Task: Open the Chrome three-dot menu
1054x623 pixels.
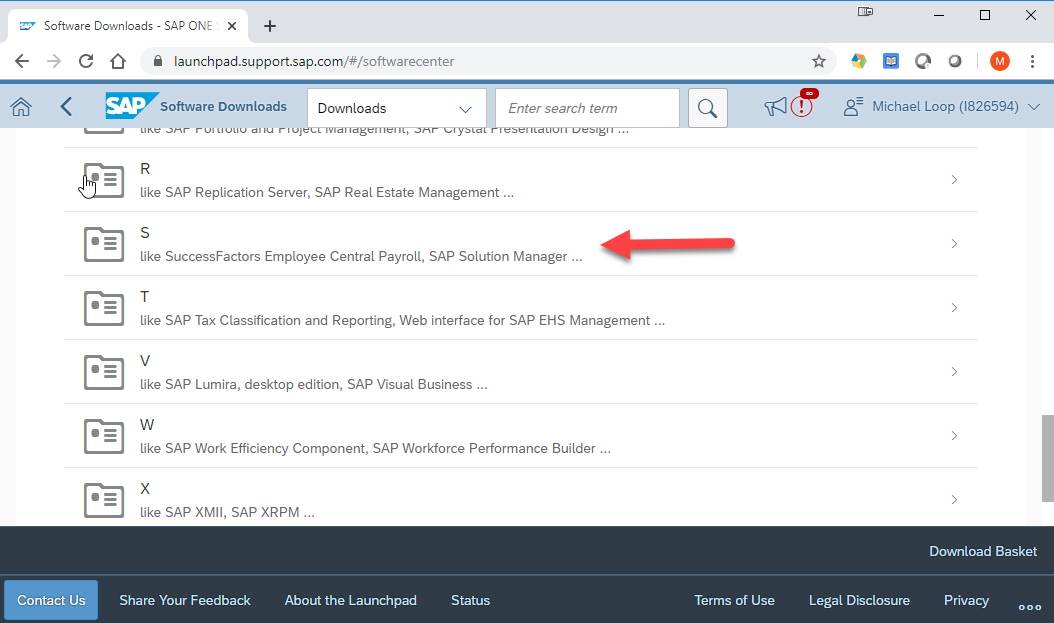Action: tap(1032, 61)
